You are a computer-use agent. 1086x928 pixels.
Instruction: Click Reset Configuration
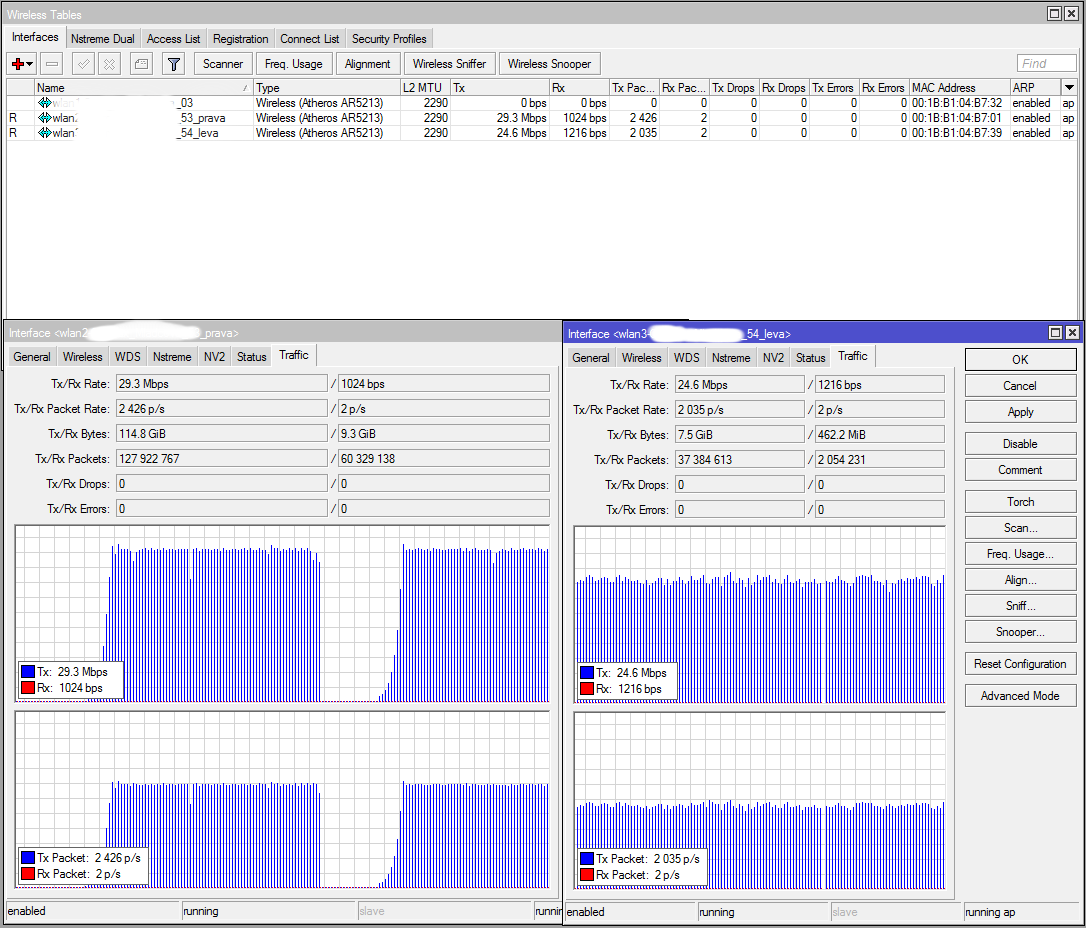1020,663
